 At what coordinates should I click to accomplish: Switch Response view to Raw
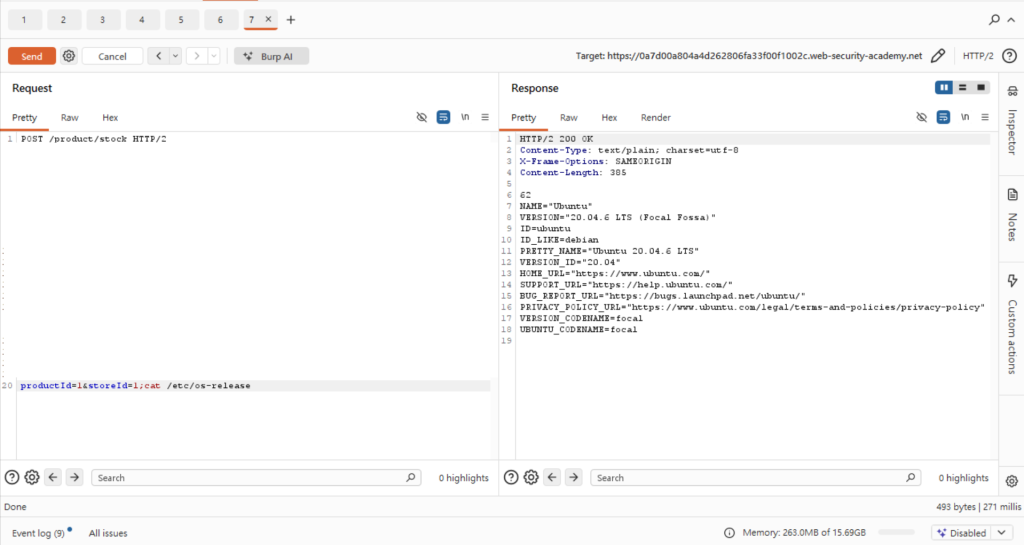click(568, 117)
